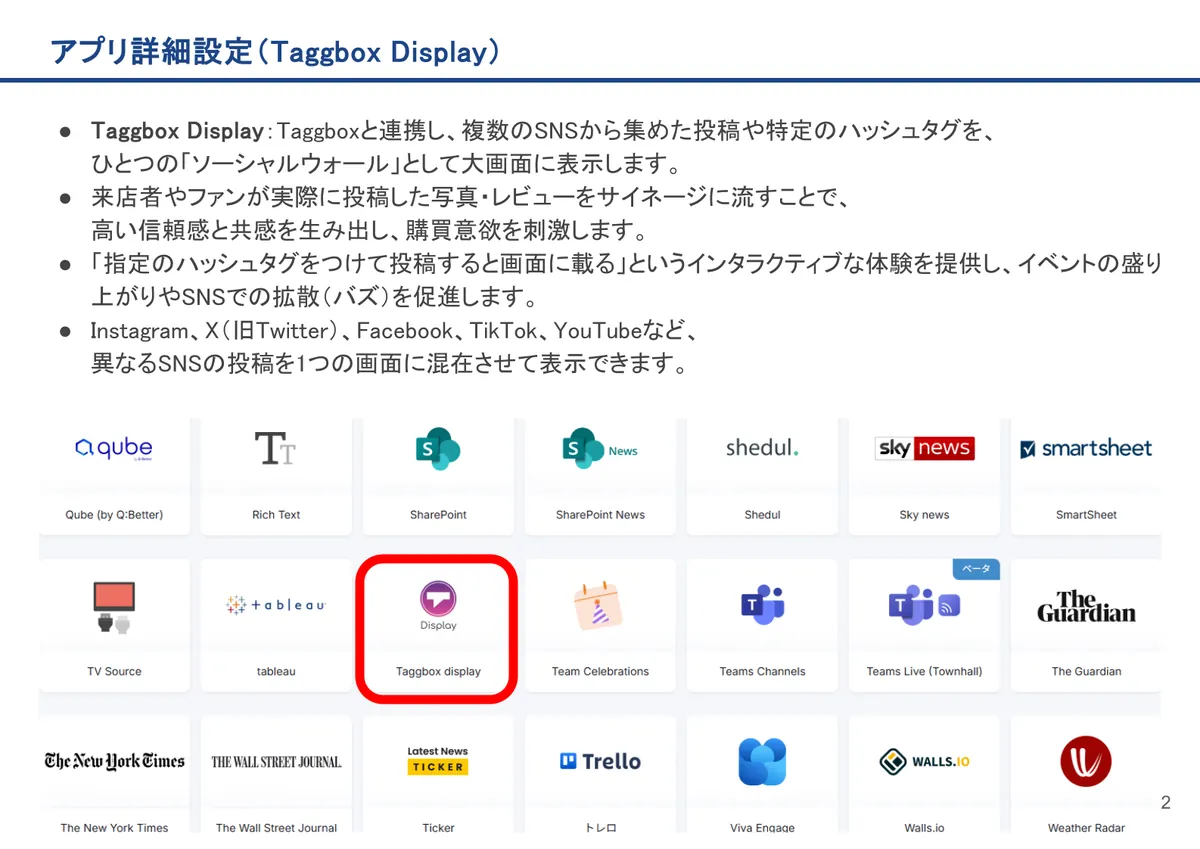Click the slide page number 2

click(1165, 802)
